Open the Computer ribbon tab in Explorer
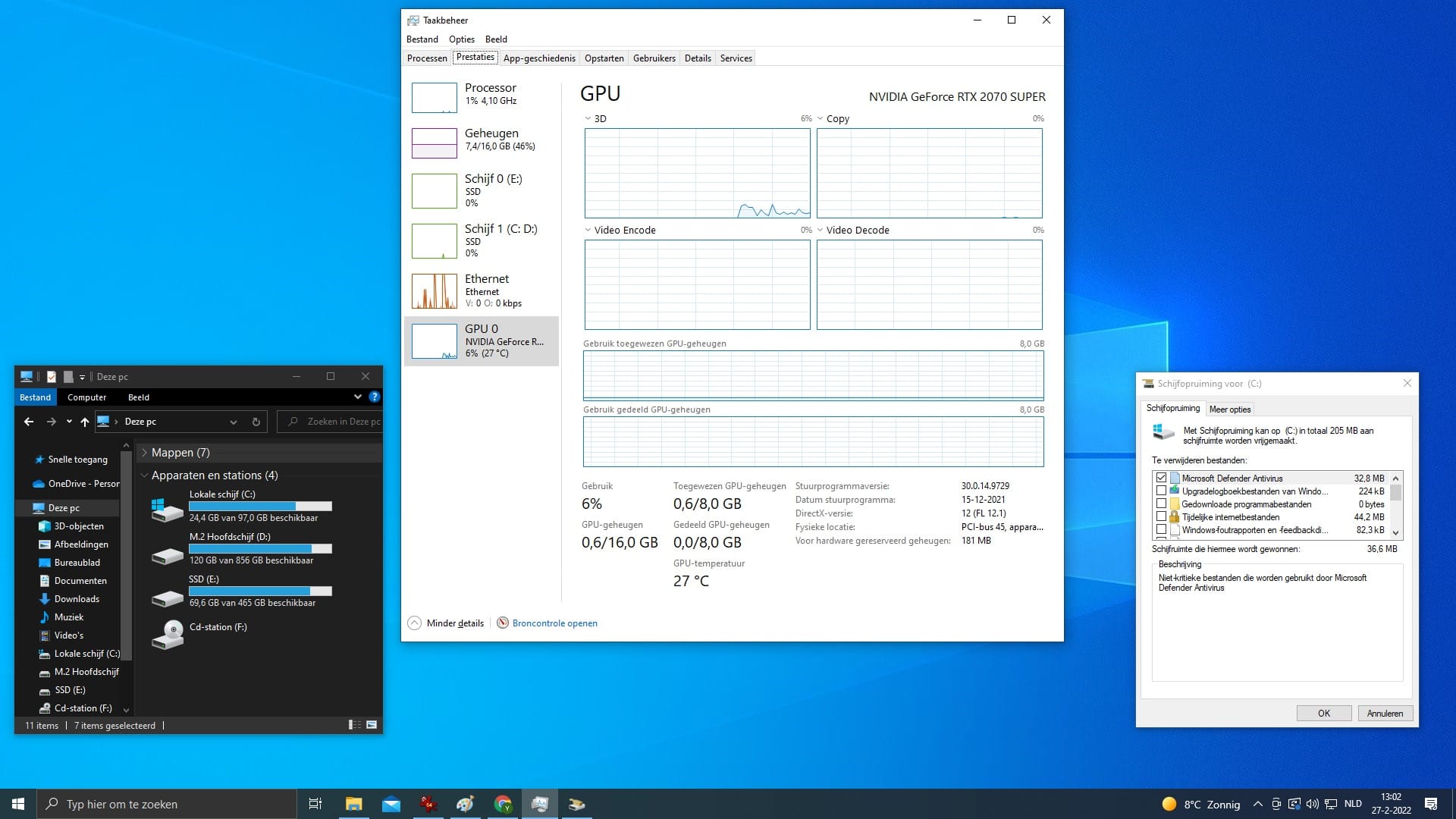This screenshot has height=819, width=1456. coord(86,397)
